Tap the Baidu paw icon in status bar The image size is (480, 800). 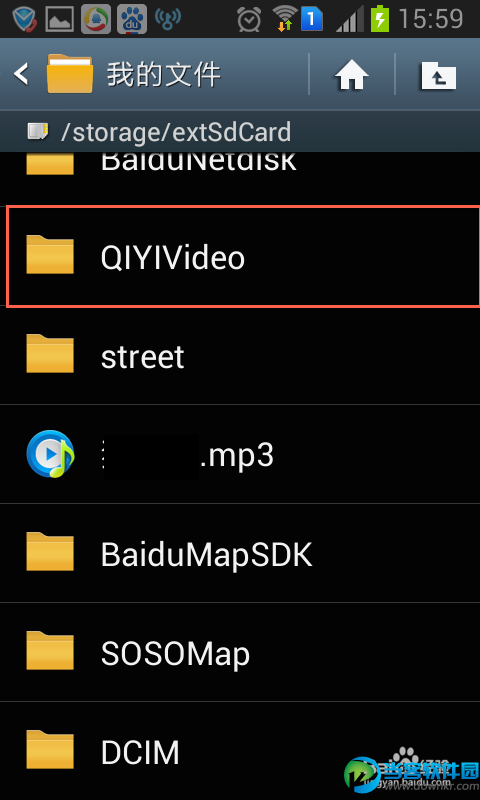pos(132,19)
